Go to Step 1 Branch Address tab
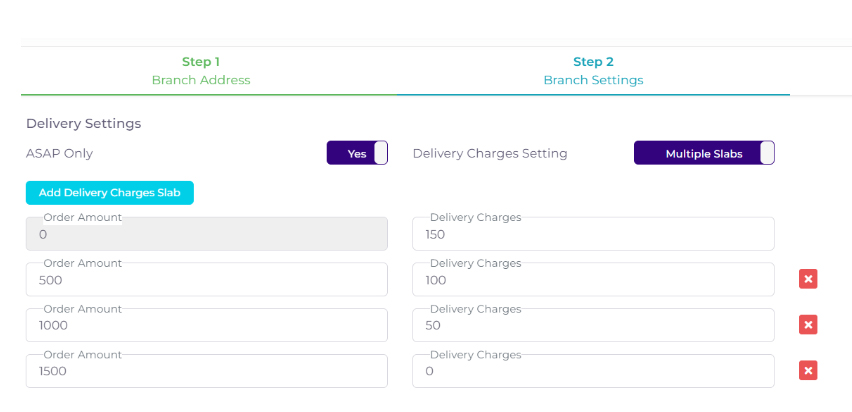Image resolution: width=852 pixels, height=412 pixels. 201,70
